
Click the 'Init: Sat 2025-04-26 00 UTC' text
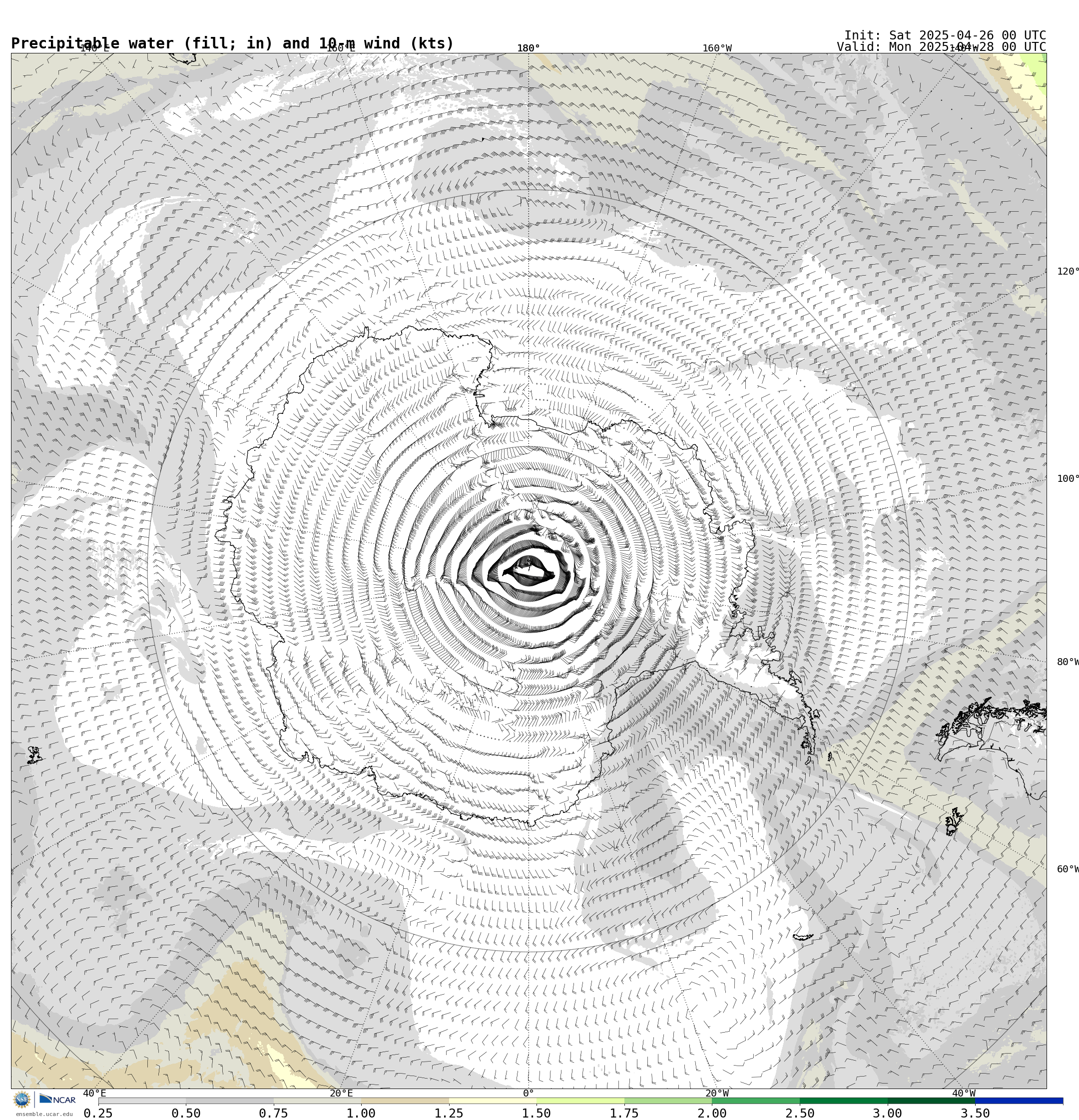click(945, 35)
